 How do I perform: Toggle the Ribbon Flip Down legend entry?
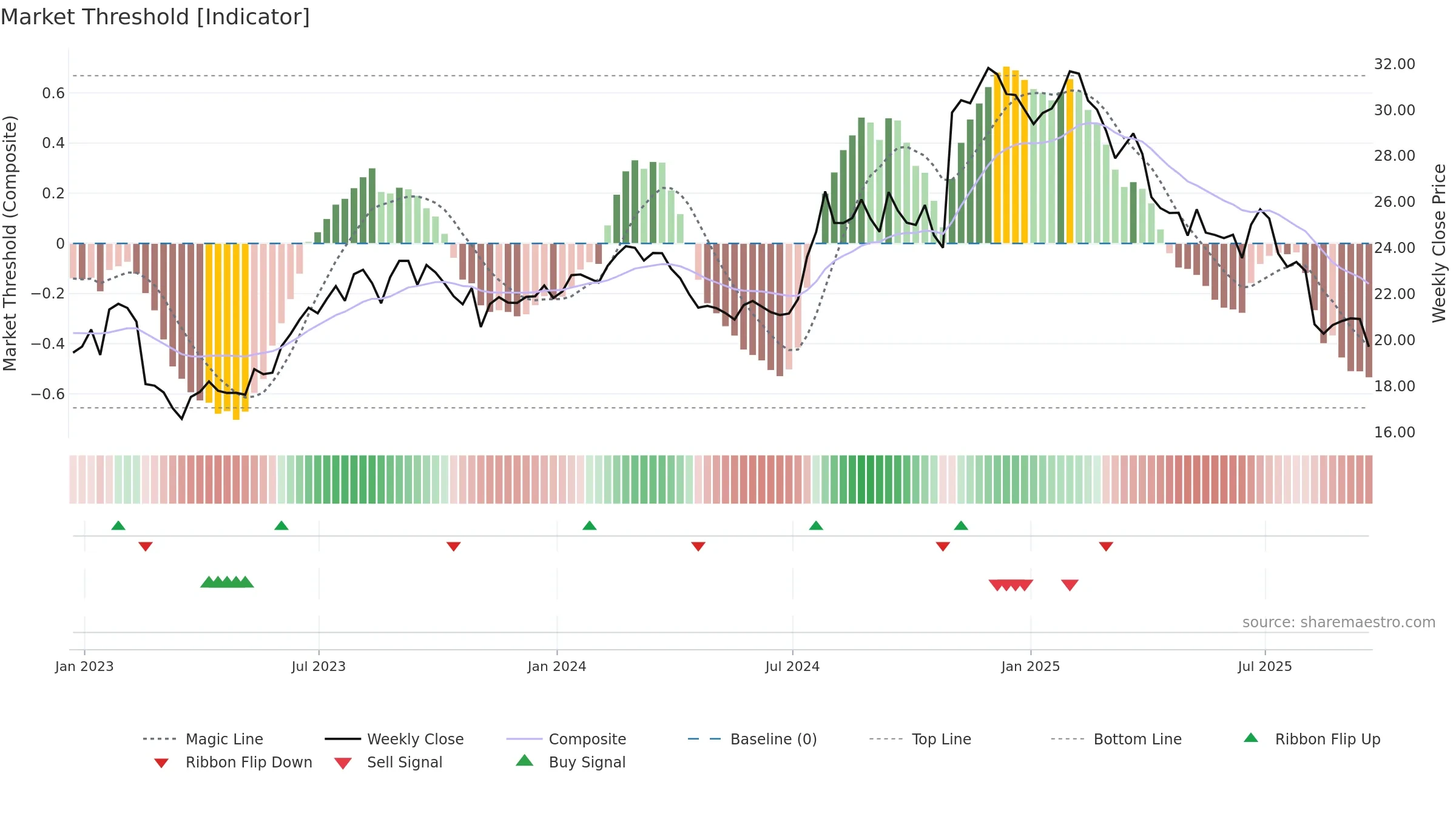click(234, 762)
